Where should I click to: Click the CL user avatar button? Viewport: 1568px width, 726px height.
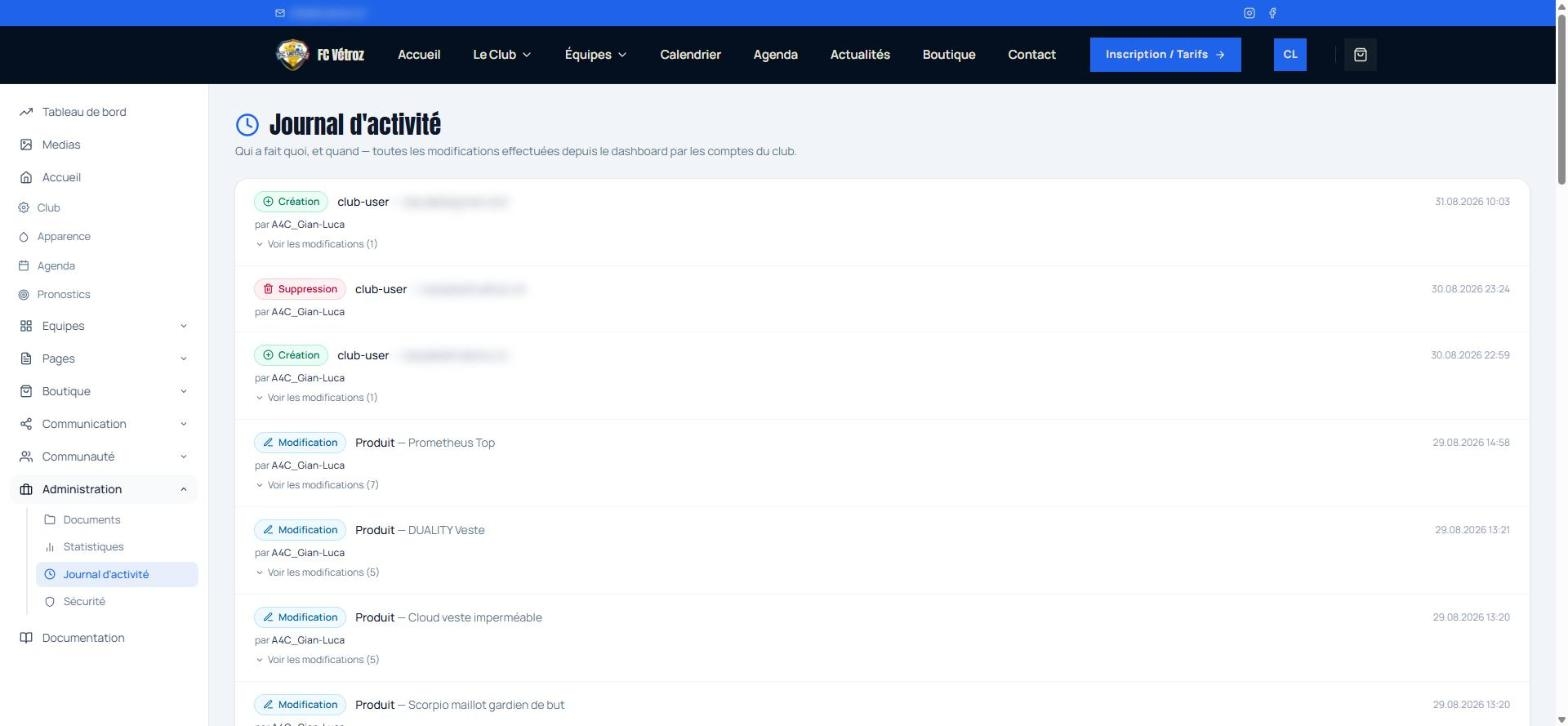(1290, 55)
